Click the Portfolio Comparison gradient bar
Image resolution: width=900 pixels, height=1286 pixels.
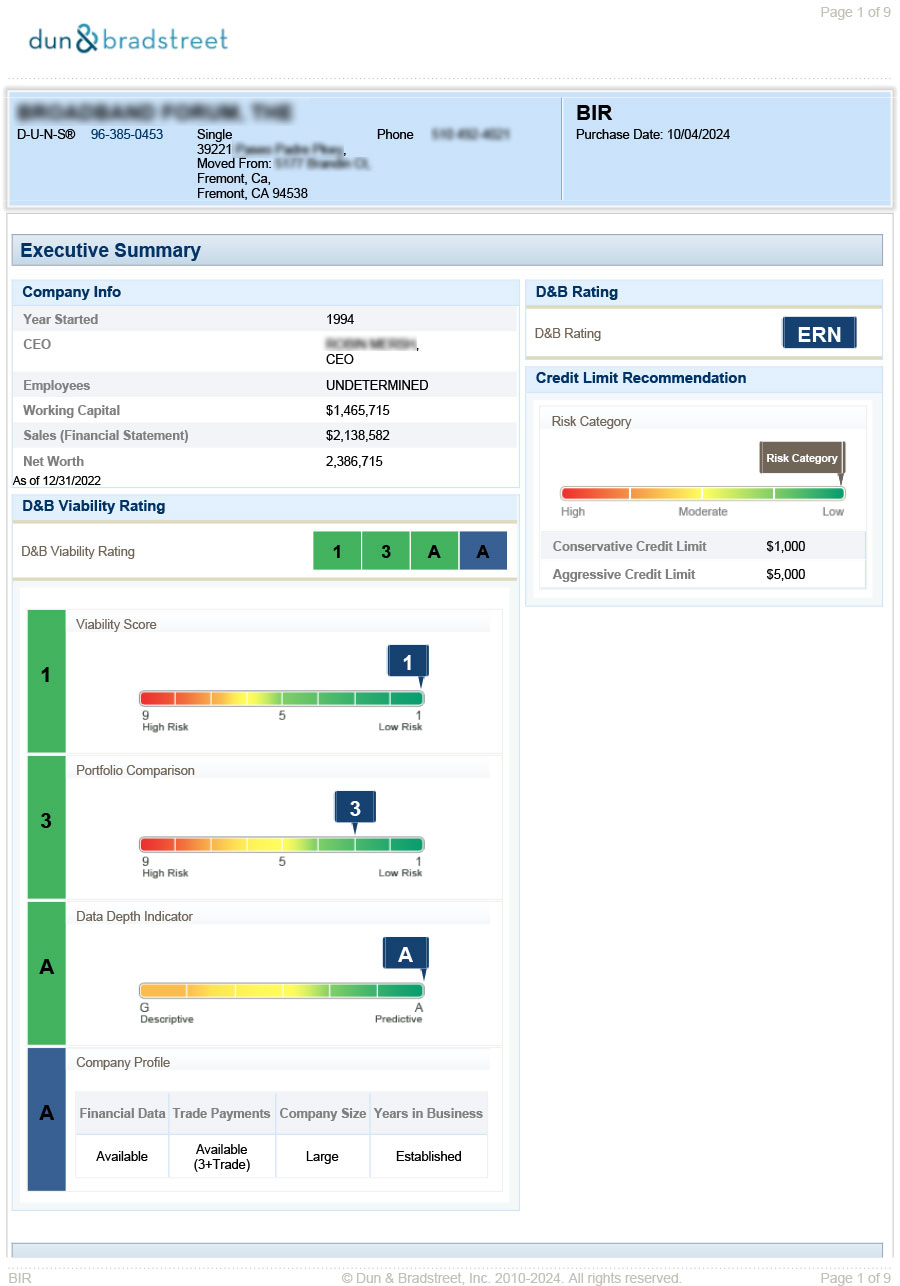[282, 844]
